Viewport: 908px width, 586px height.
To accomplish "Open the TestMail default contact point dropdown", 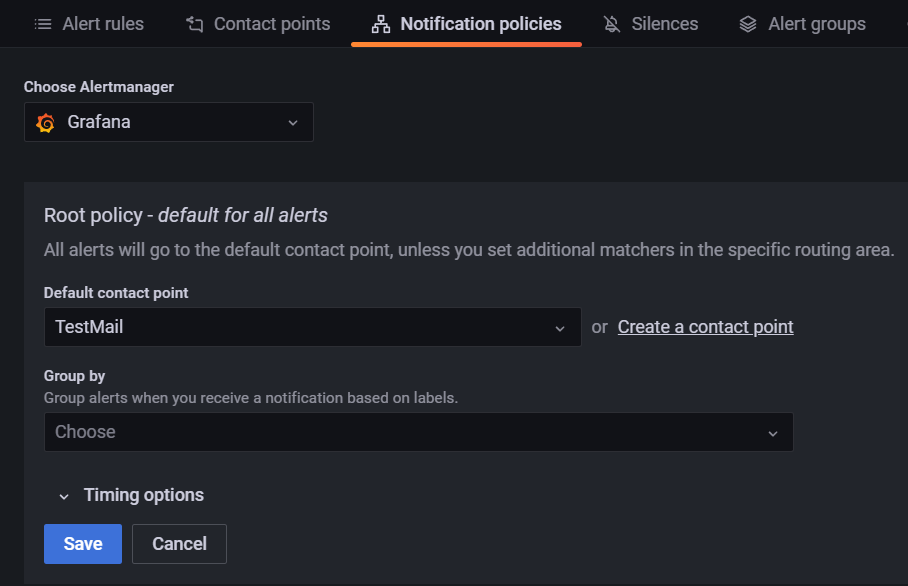I will [x=312, y=327].
